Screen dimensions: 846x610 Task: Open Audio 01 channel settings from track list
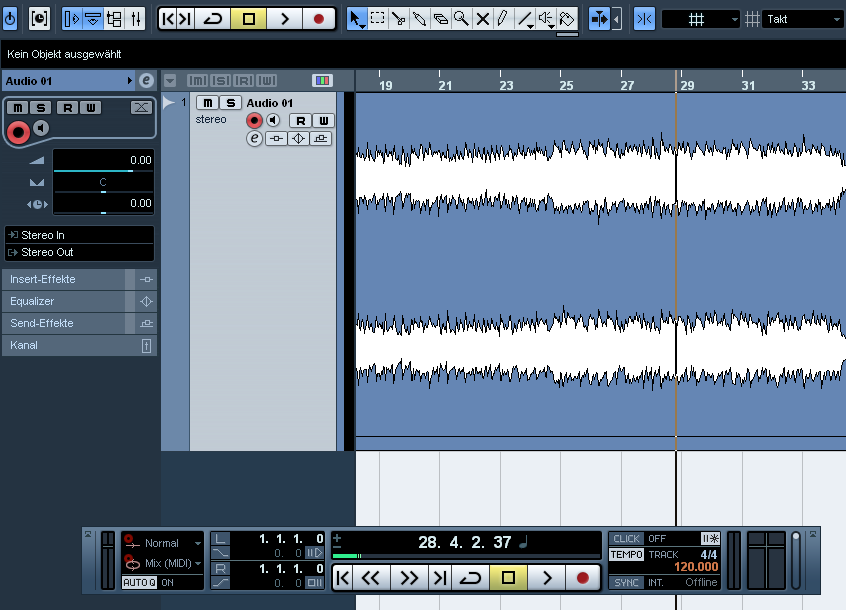click(x=254, y=139)
